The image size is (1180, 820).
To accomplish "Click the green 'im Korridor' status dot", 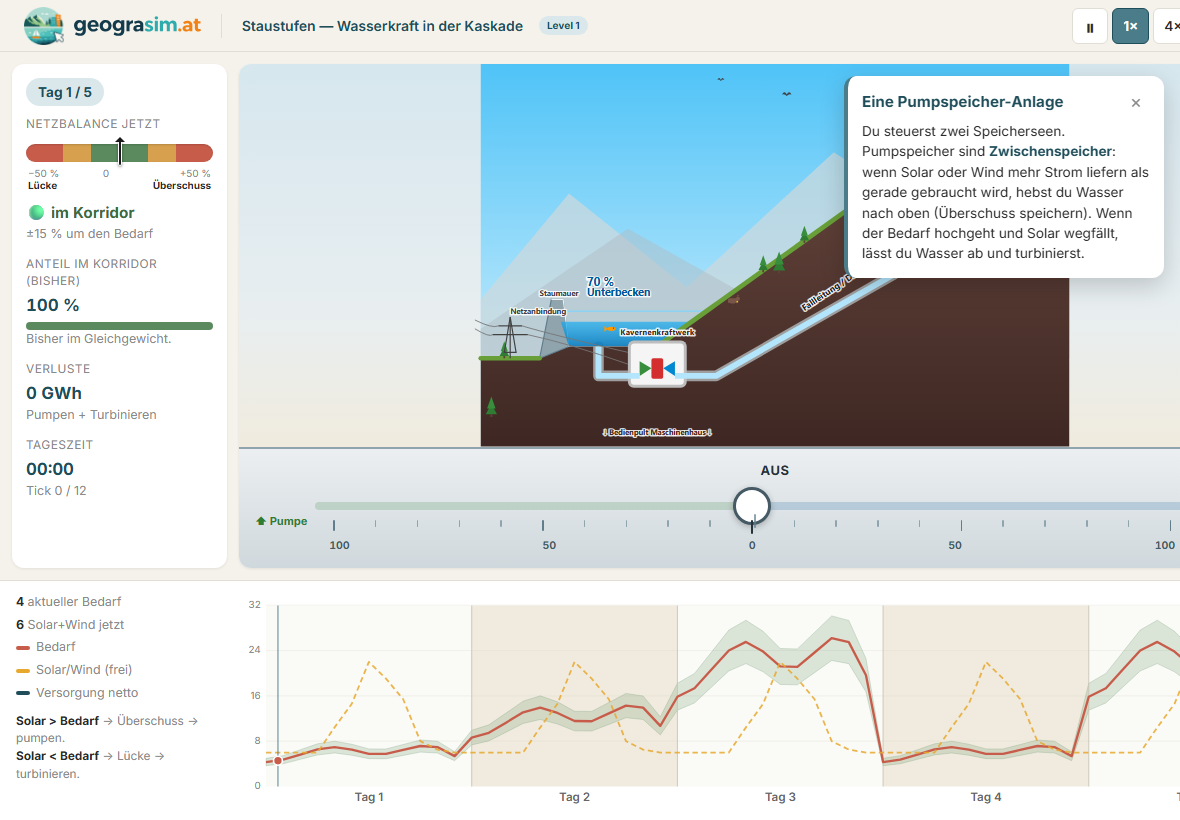I will [x=36, y=212].
